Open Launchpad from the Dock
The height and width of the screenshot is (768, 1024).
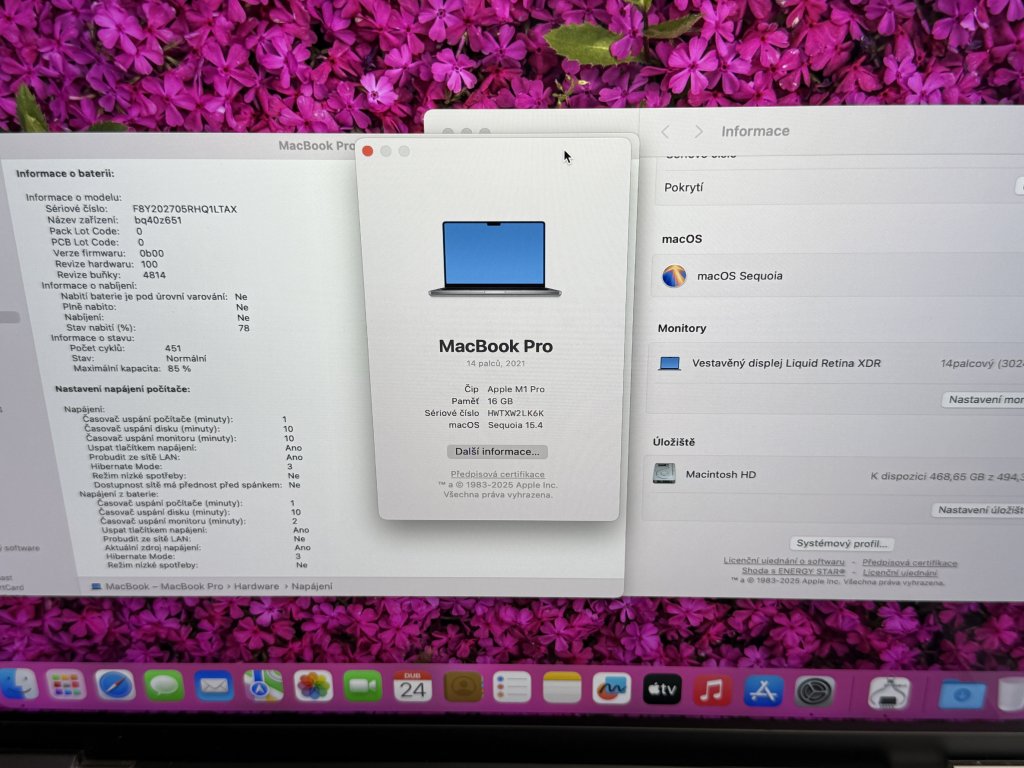click(66, 685)
